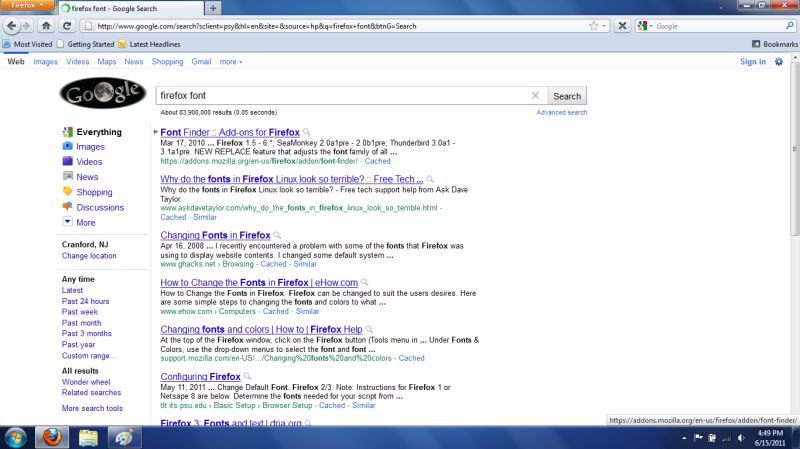Screen dimensions: 800x449
Task: Click the browser Back arrow button
Action: (12, 26)
